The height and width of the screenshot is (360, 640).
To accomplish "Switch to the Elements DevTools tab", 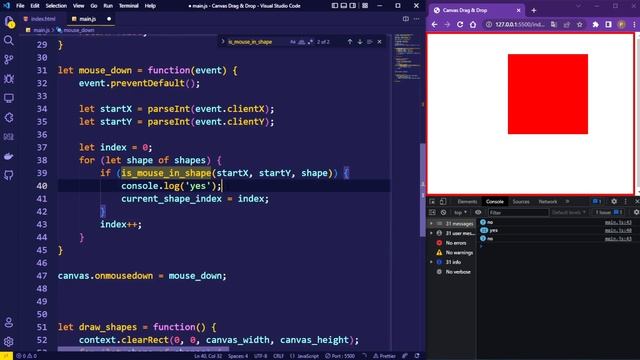I will click(467, 202).
